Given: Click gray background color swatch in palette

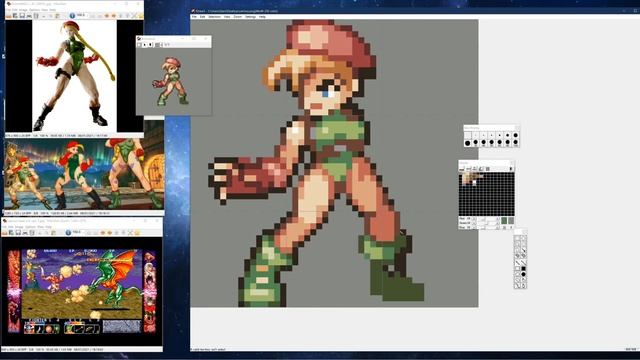Looking at the screenshot, I should coord(511,220).
